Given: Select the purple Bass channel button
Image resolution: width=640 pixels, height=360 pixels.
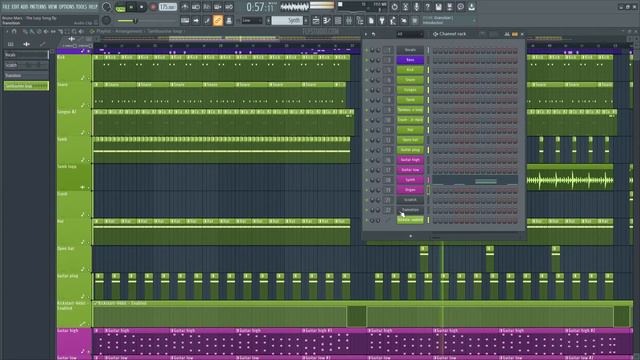Looking at the screenshot, I should click(x=410, y=60).
